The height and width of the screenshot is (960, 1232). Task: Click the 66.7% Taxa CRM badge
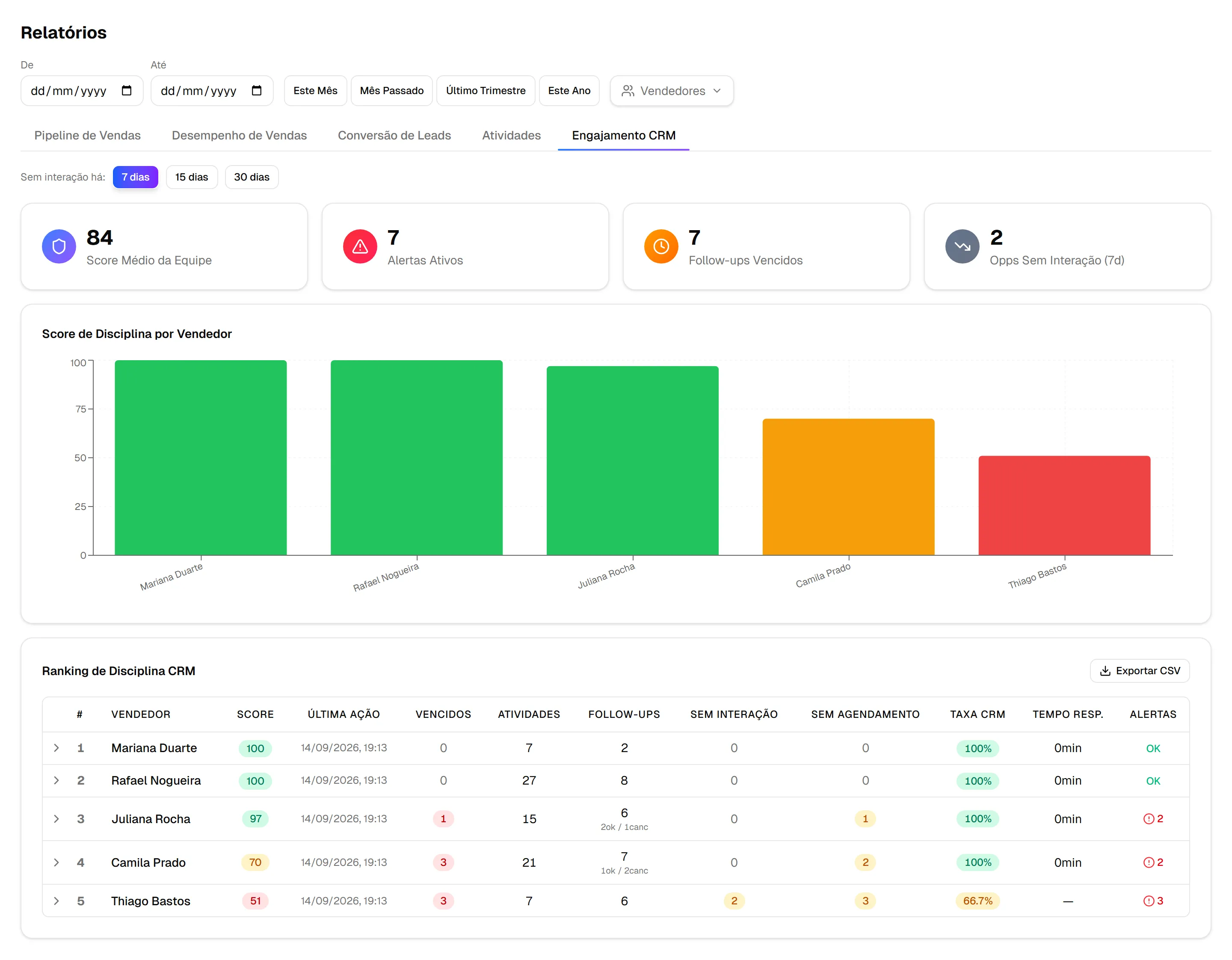977,901
